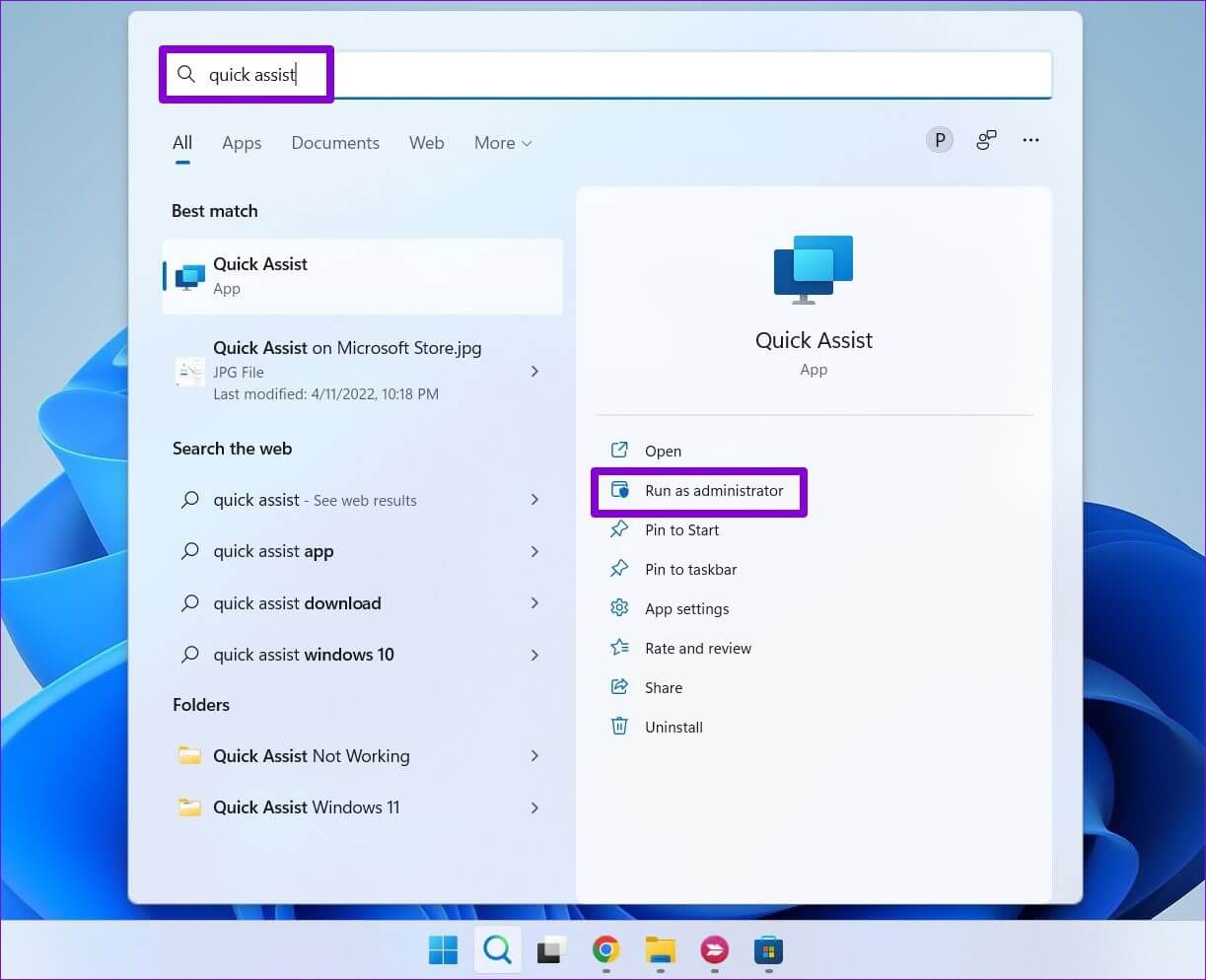Click the search feedback/connect icon
1206x980 pixels.
tap(986, 140)
